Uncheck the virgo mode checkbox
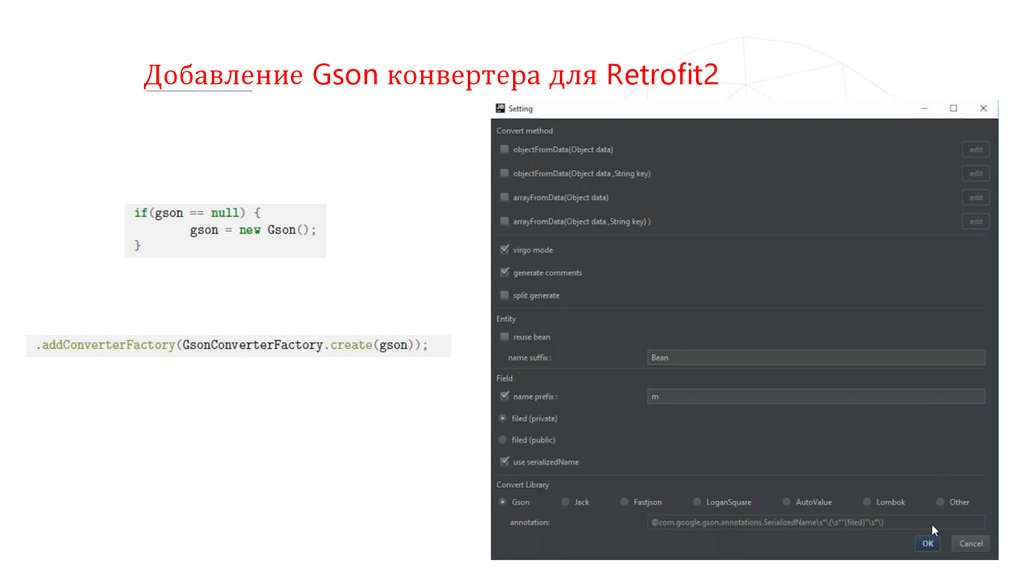Image resolution: width=1024 pixels, height=574 pixels. (x=504, y=250)
